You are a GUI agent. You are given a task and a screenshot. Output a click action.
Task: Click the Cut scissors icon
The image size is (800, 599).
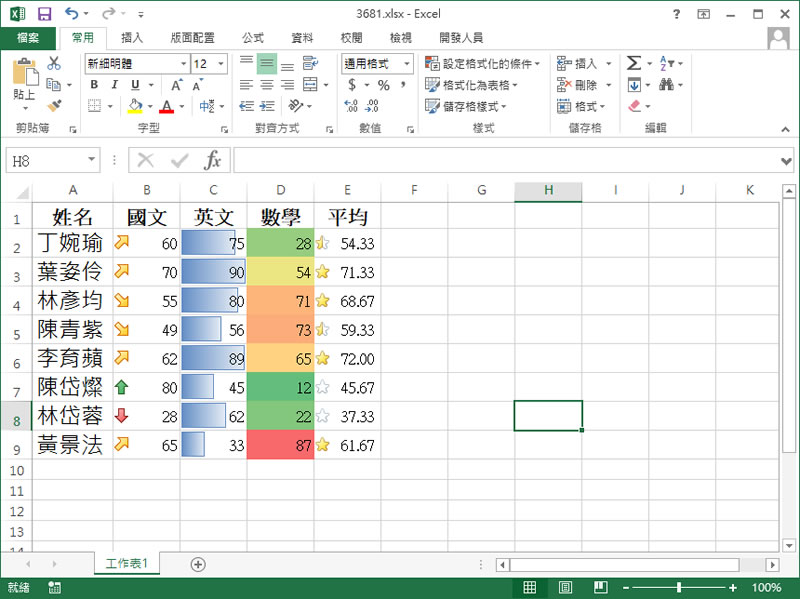pos(54,64)
